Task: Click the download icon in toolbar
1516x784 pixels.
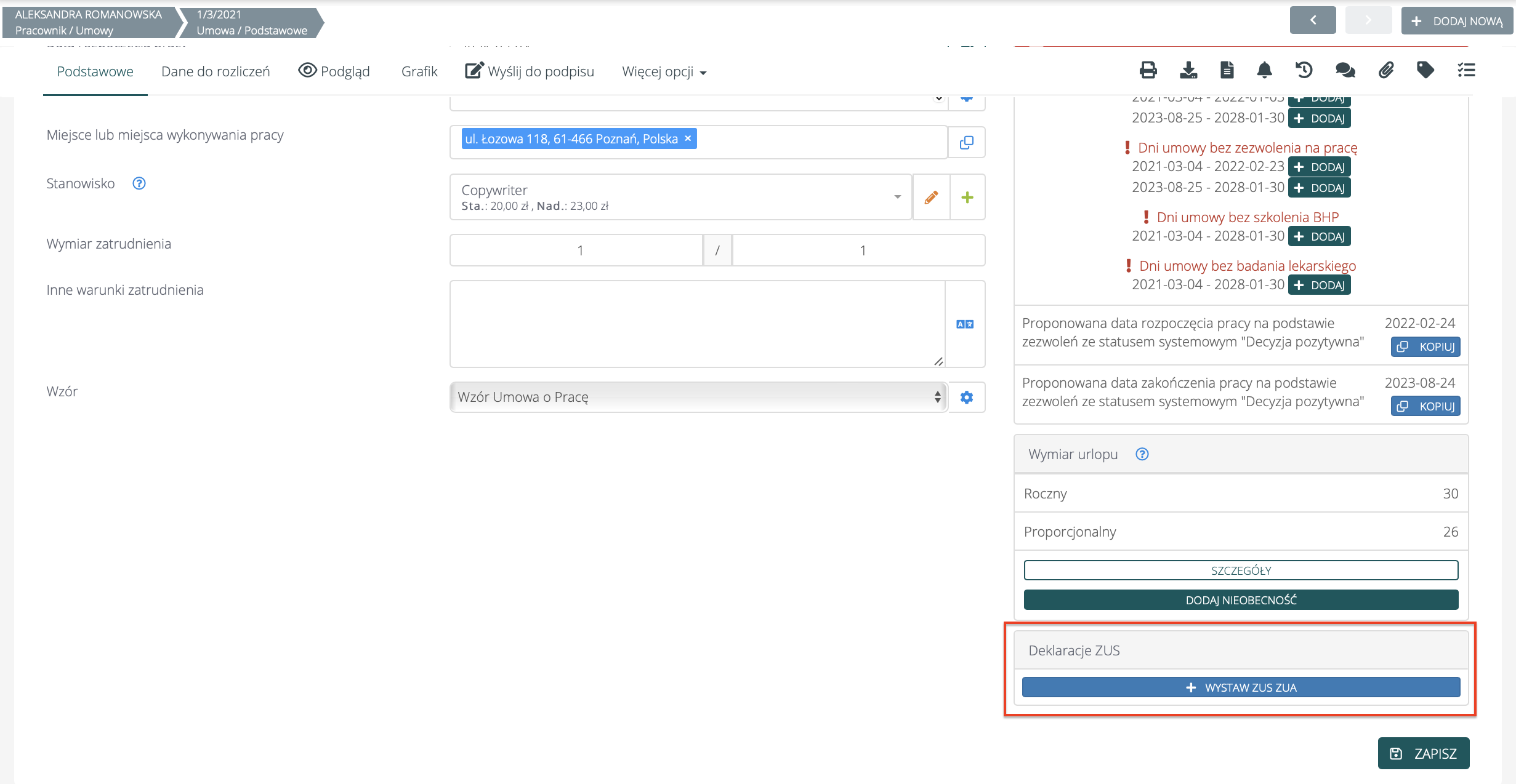Action: 1188,70
